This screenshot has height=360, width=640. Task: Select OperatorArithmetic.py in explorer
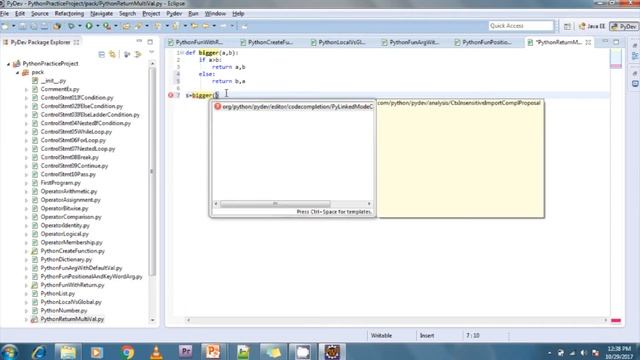[69, 191]
